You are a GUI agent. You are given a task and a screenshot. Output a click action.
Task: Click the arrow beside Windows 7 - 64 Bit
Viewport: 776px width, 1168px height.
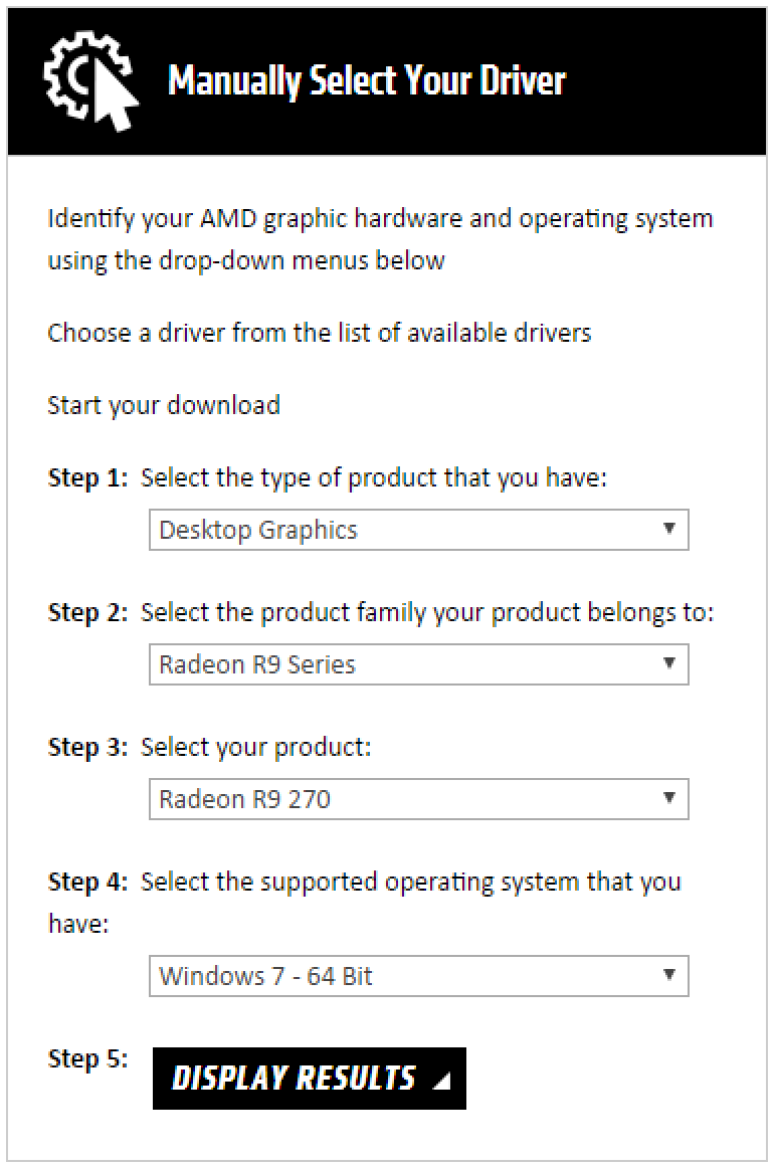tap(669, 974)
